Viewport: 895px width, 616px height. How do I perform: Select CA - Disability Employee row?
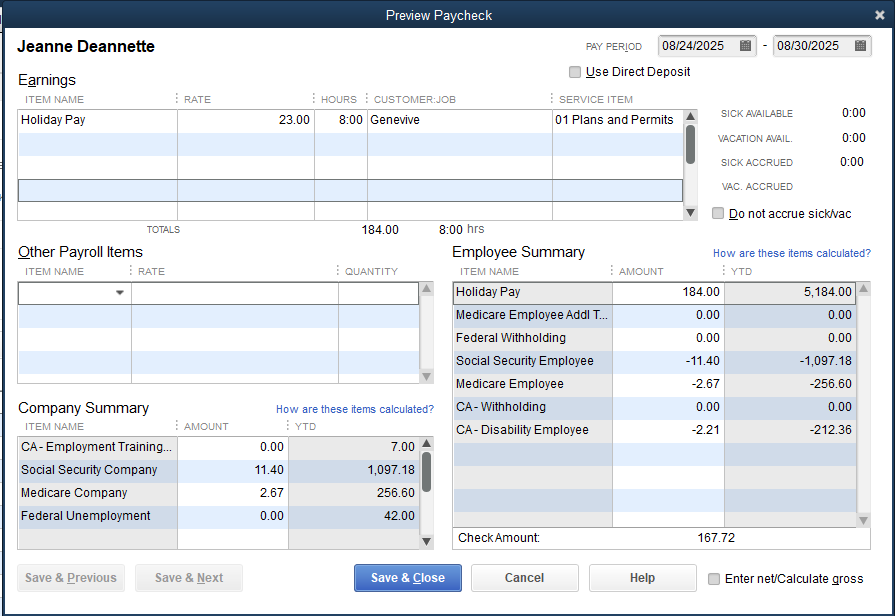(x=655, y=430)
